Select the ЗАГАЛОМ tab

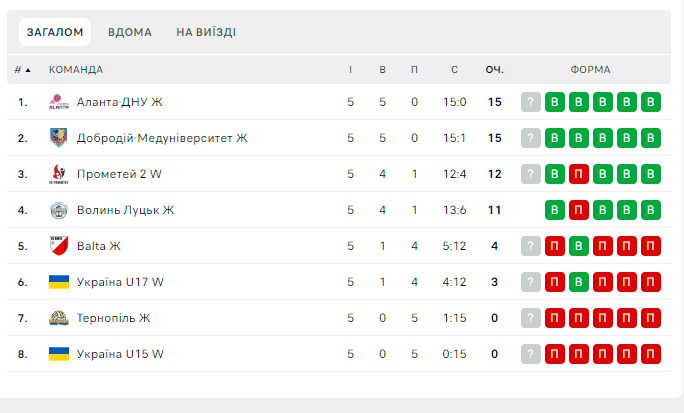(55, 32)
